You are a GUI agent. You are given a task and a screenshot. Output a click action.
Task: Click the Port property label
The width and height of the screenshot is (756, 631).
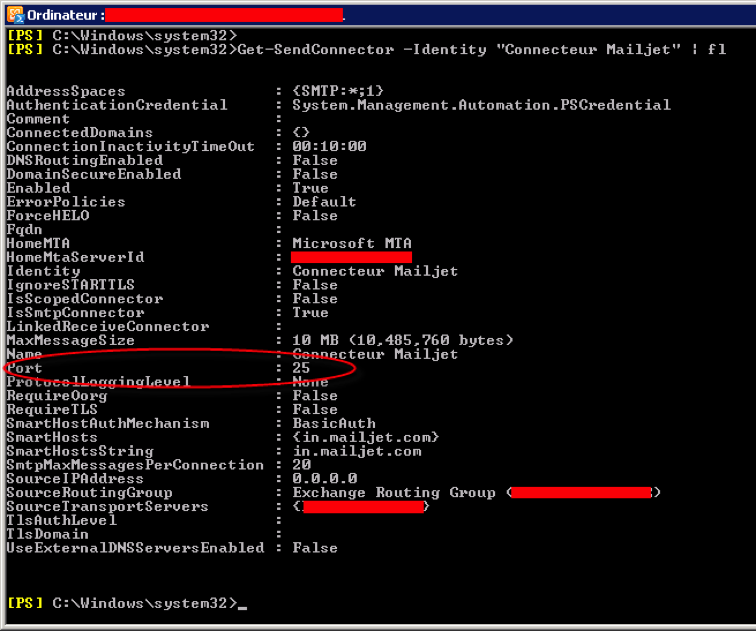coord(24,368)
